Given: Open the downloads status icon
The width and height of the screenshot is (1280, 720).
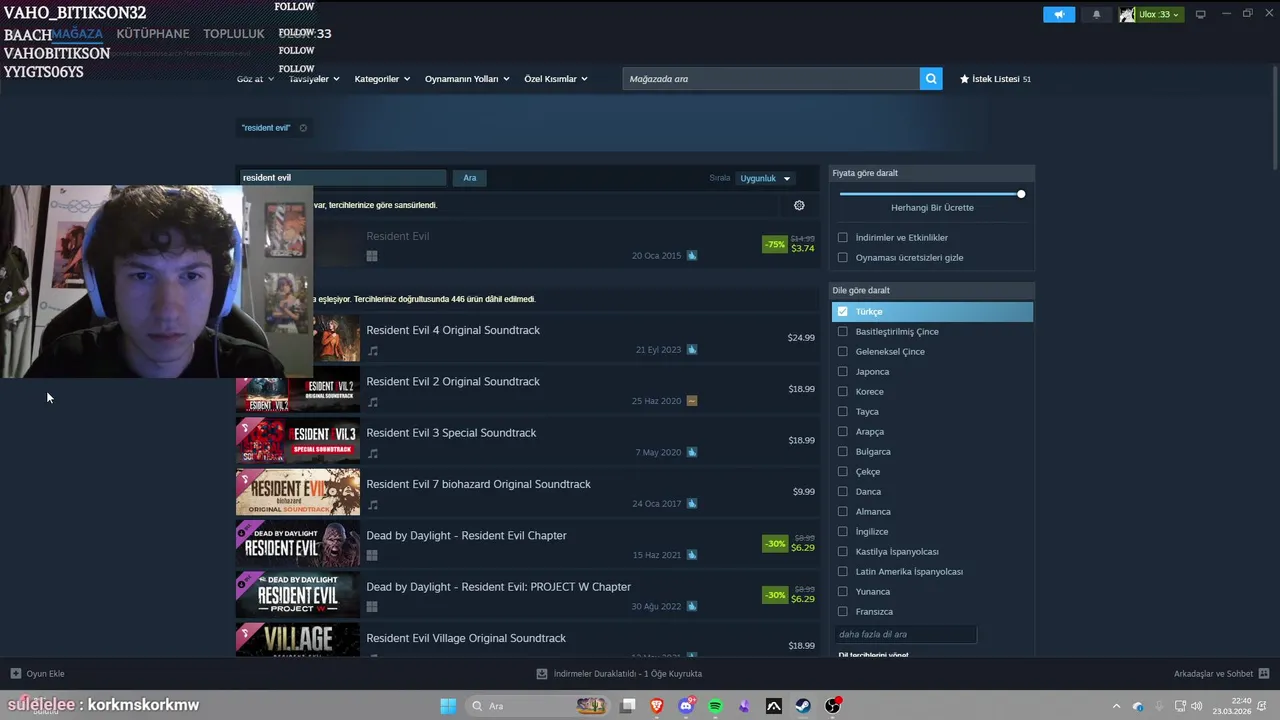Looking at the screenshot, I should tap(542, 673).
